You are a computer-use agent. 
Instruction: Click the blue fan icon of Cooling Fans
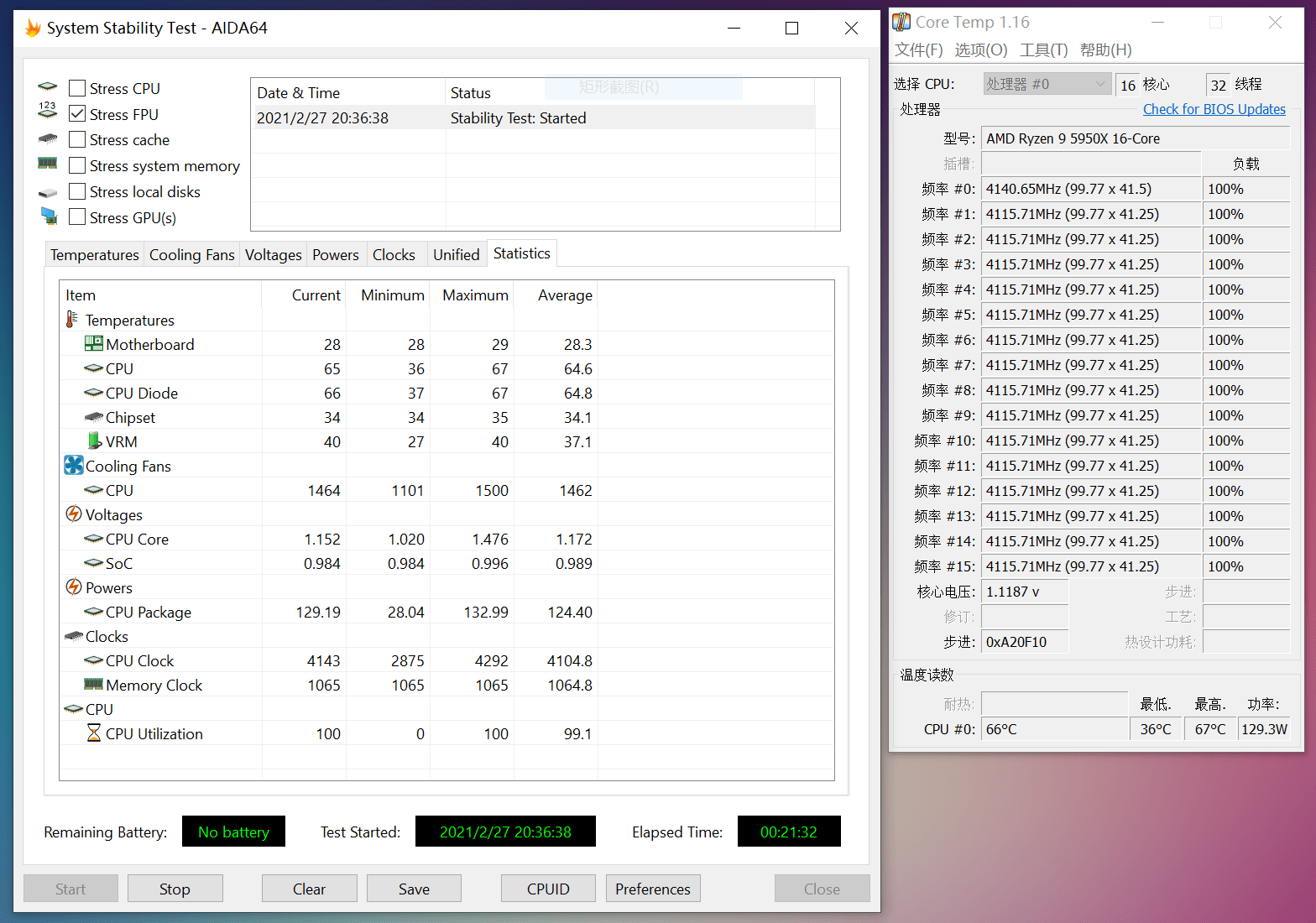coord(74,465)
